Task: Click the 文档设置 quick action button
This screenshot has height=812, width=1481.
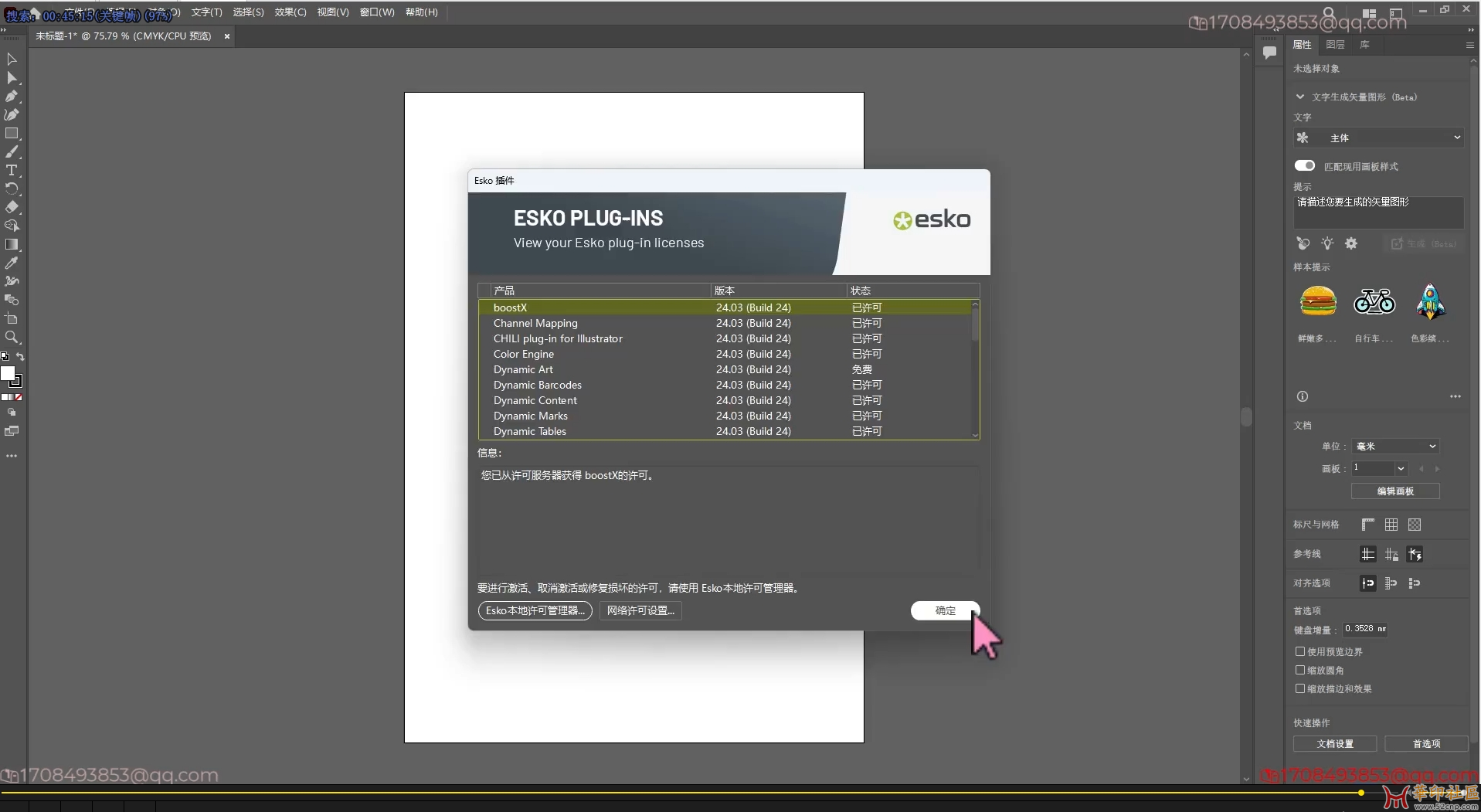Action: click(x=1335, y=743)
